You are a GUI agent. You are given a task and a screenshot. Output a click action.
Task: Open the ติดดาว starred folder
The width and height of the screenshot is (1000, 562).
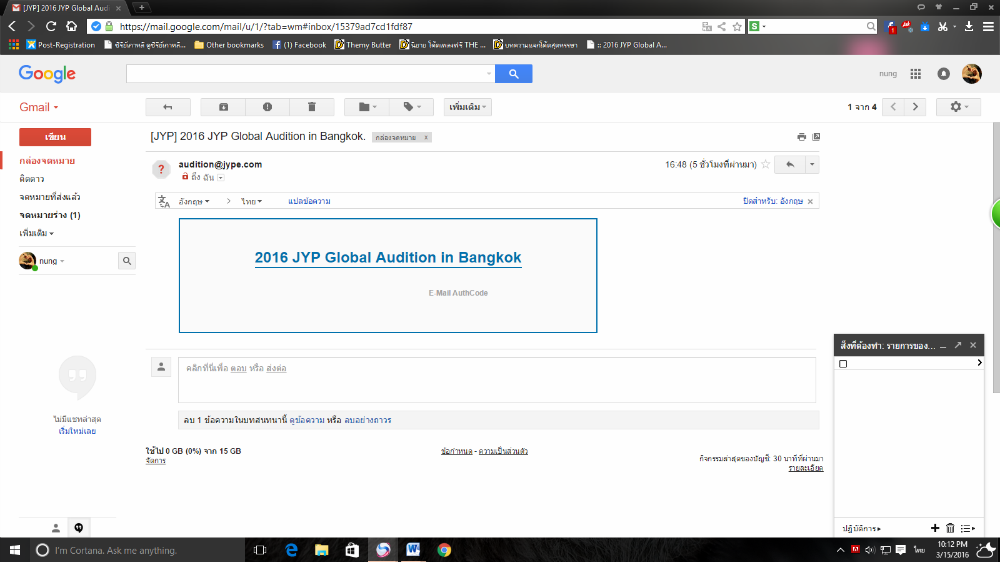pos(31,179)
